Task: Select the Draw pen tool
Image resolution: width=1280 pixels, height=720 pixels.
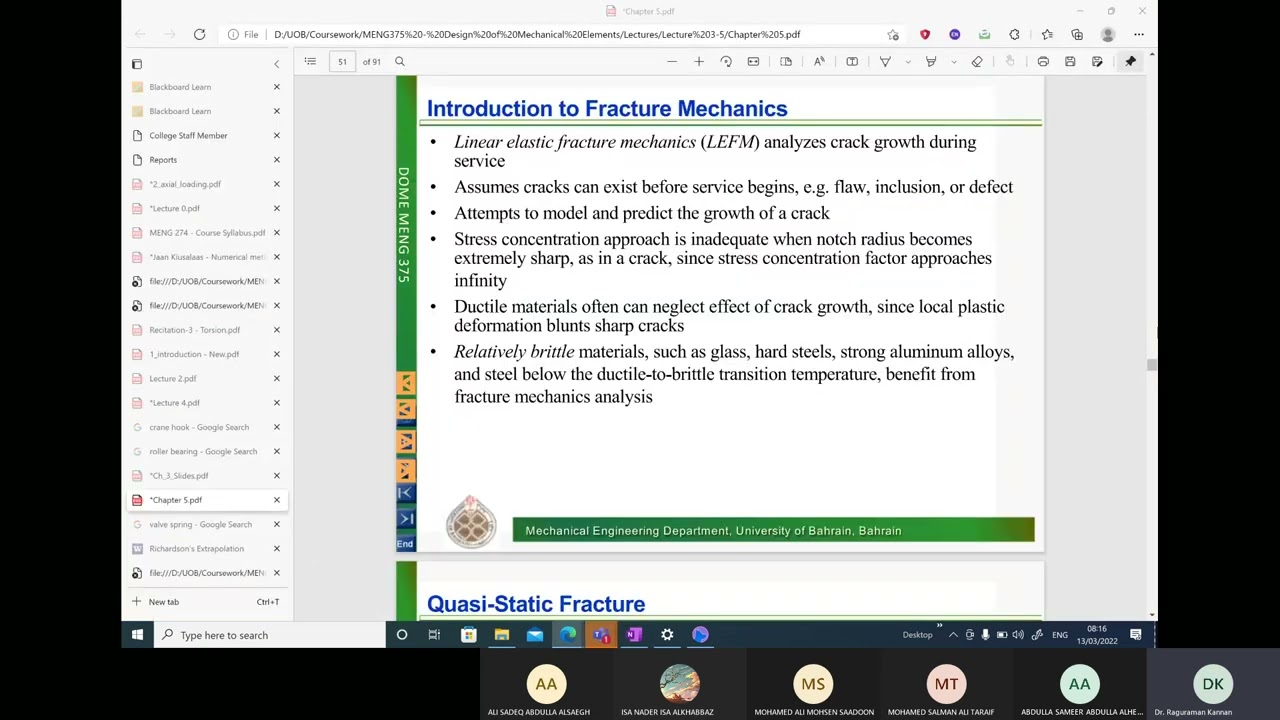Action: point(885,62)
